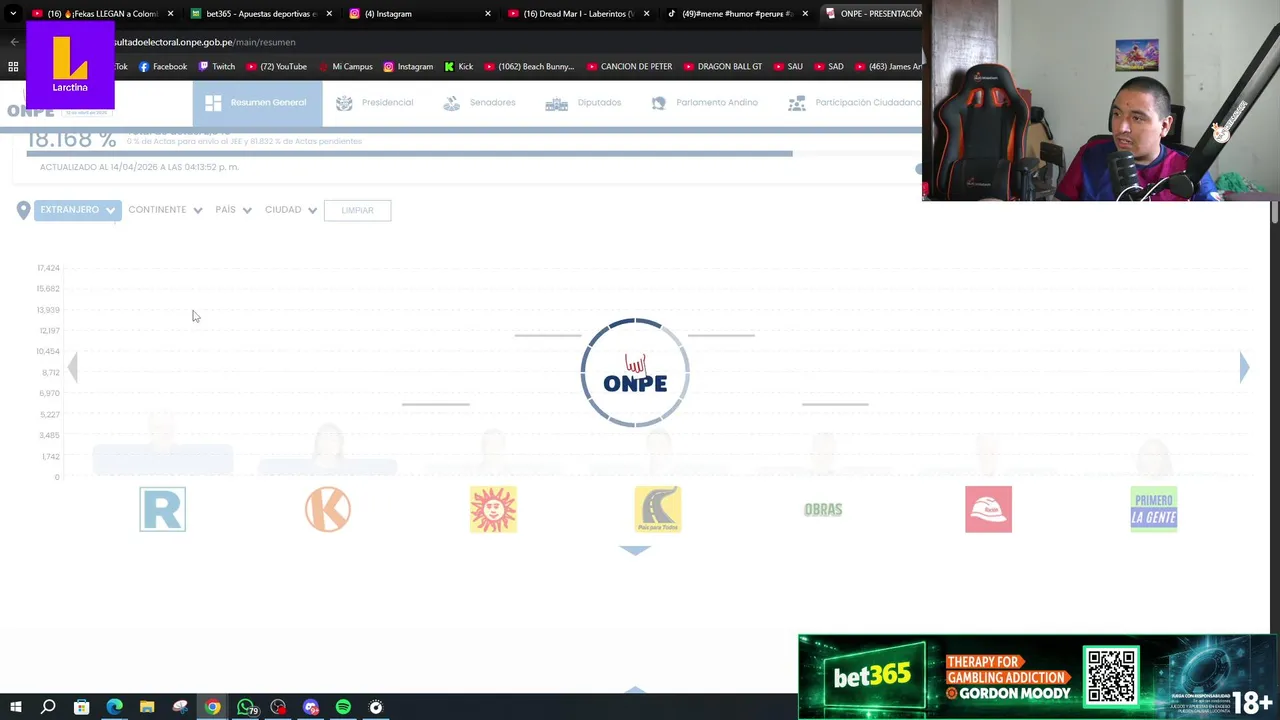This screenshot has width=1280, height=720.
Task: Expand details with the triangle below the chart
Action: coord(635,550)
